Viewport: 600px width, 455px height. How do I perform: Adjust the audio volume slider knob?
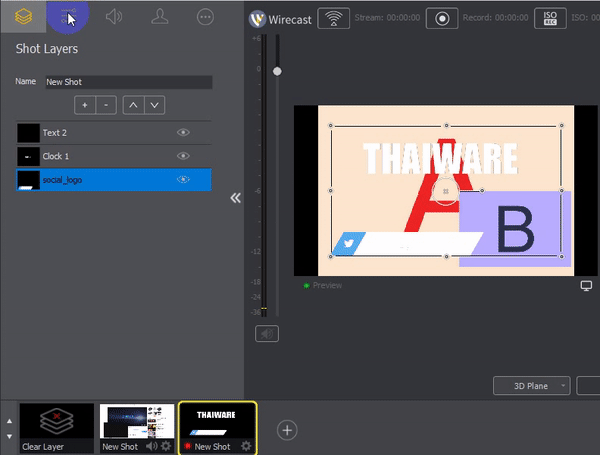click(x=277, y=71)
